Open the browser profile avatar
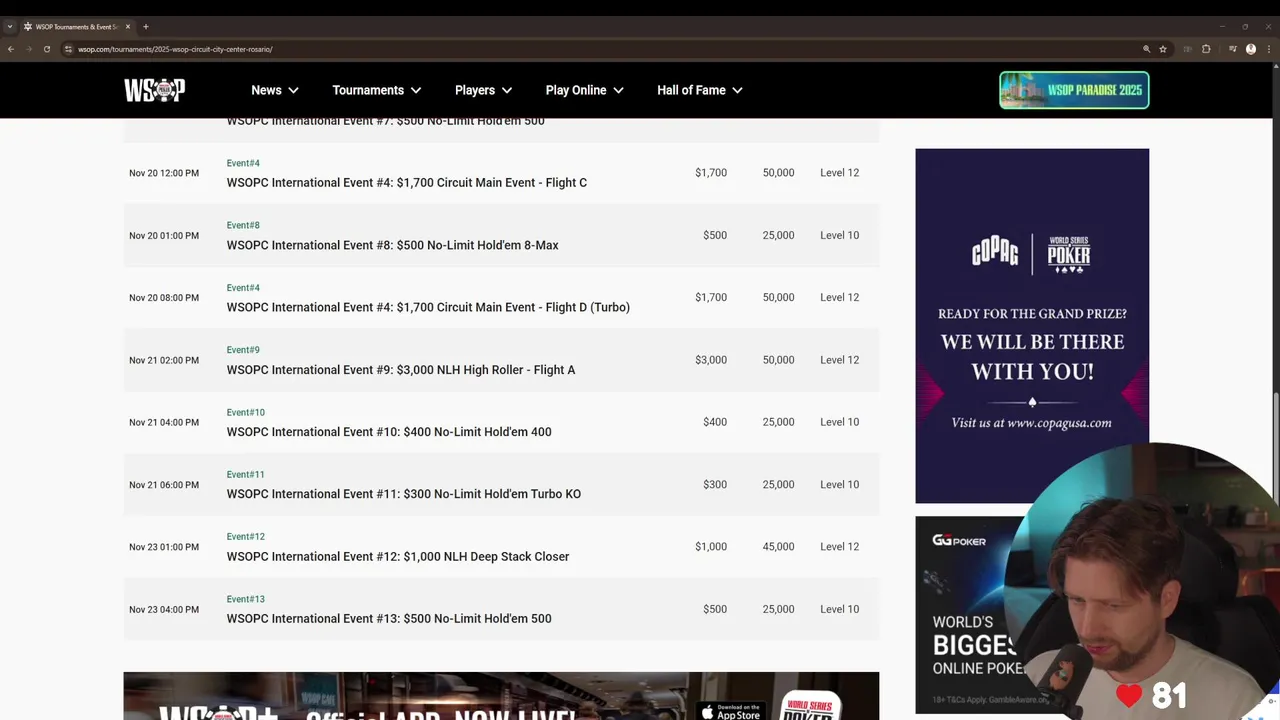 [1251, 49]
